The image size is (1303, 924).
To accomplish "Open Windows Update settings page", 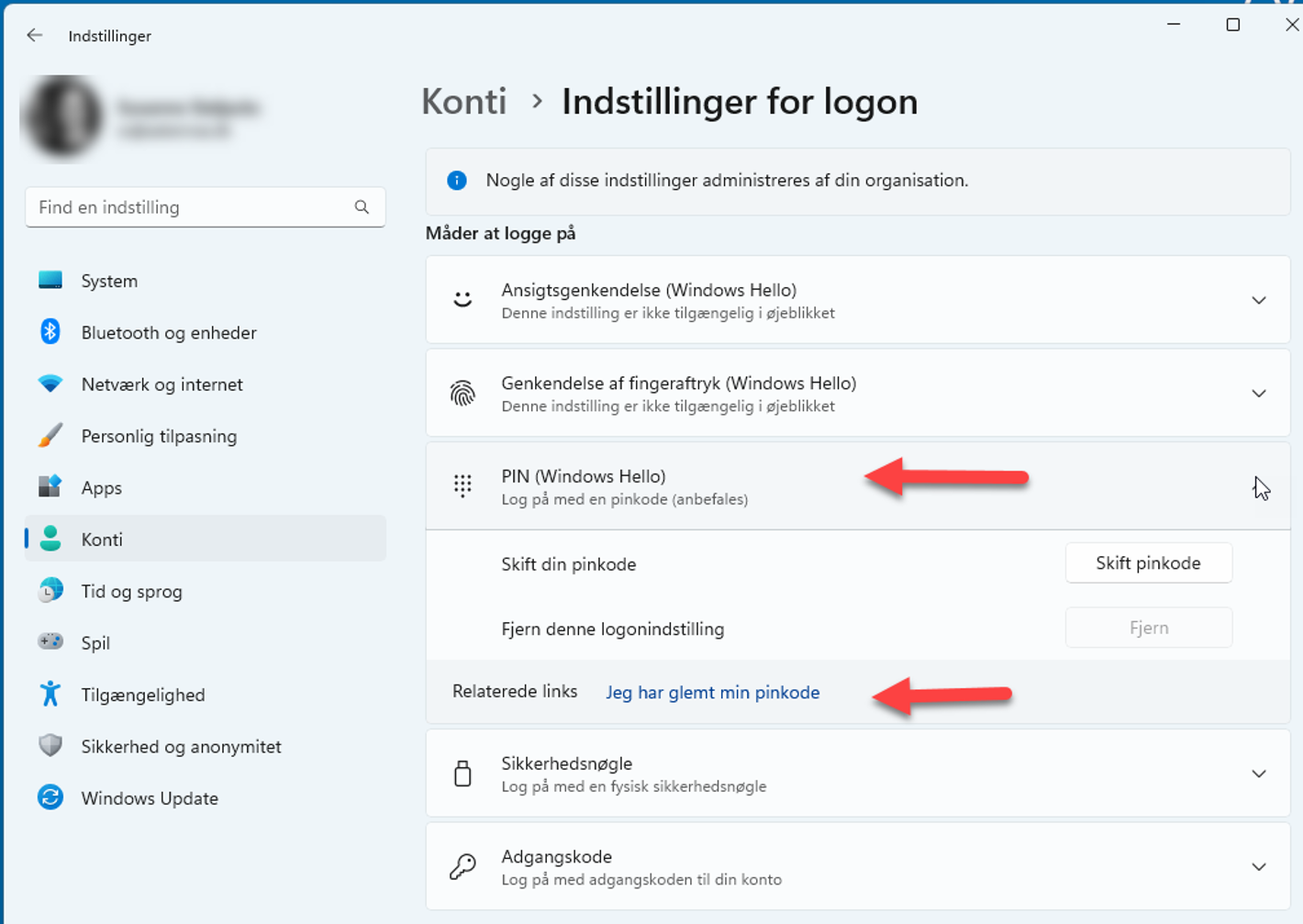I will 205,798.
